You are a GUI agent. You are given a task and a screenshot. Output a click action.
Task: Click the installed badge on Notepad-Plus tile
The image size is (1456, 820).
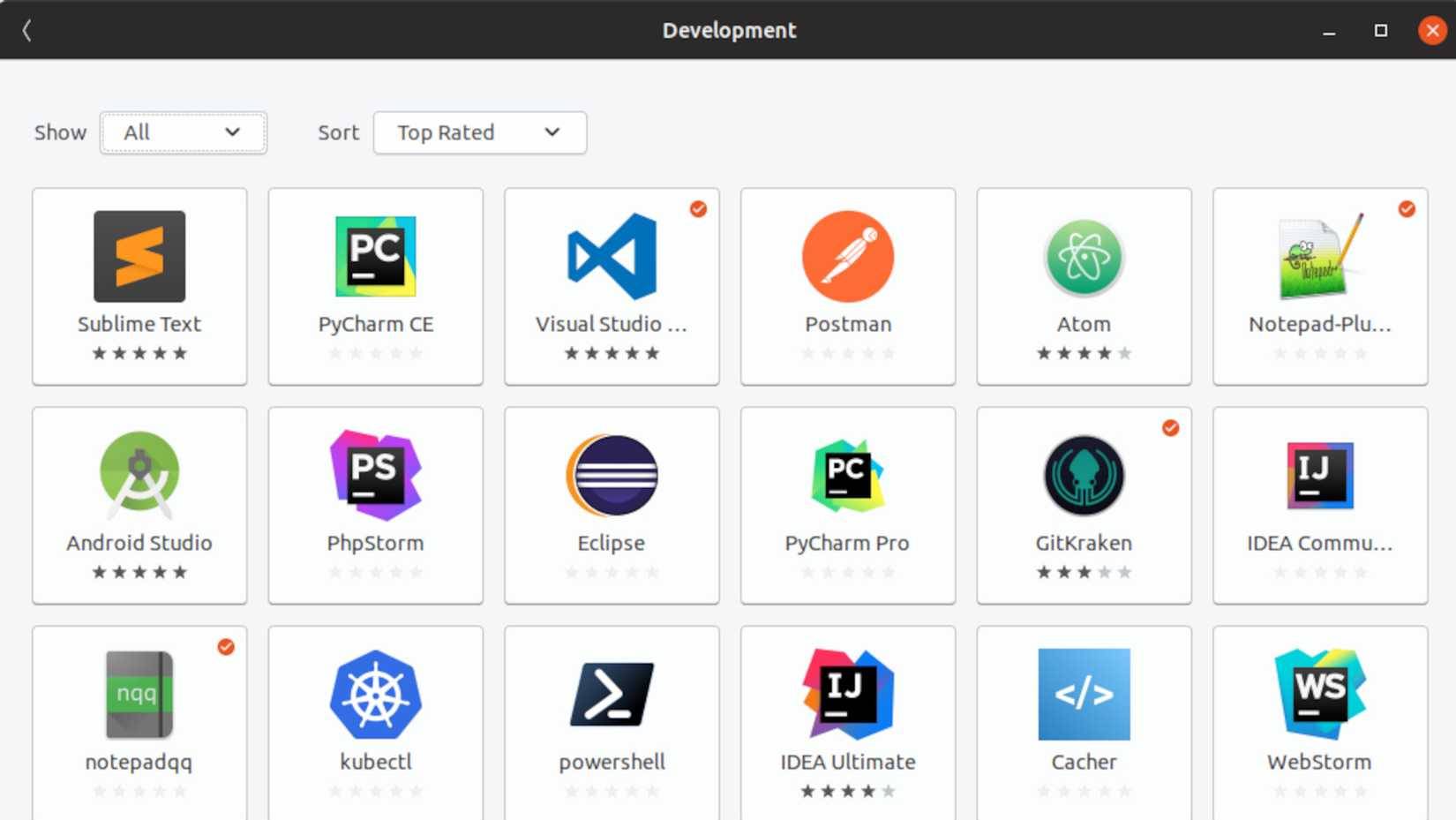pos(1406,208)
